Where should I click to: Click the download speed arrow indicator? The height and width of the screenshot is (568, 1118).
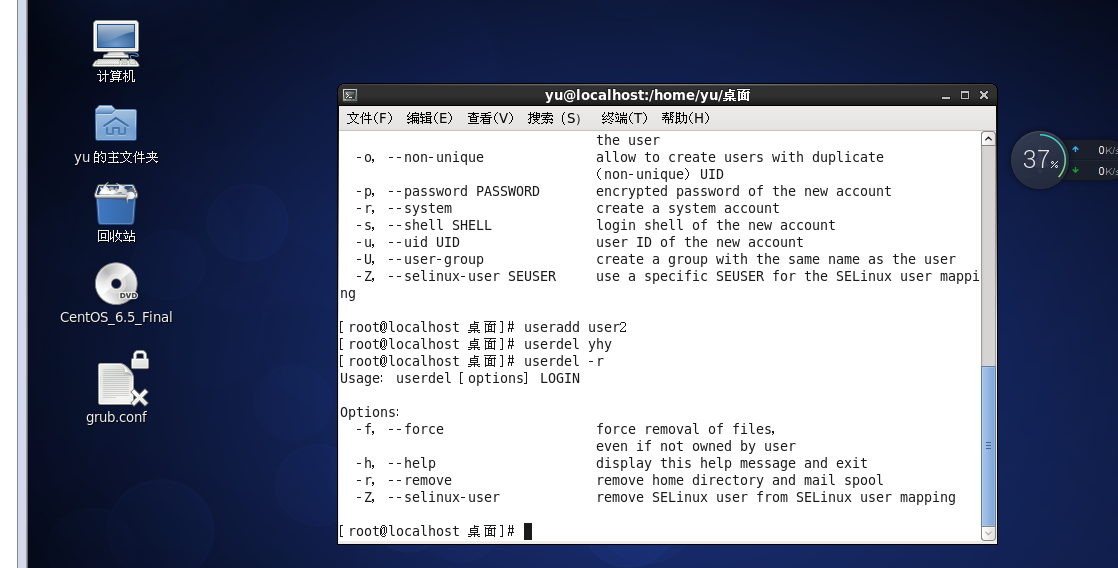point(1075,170)
